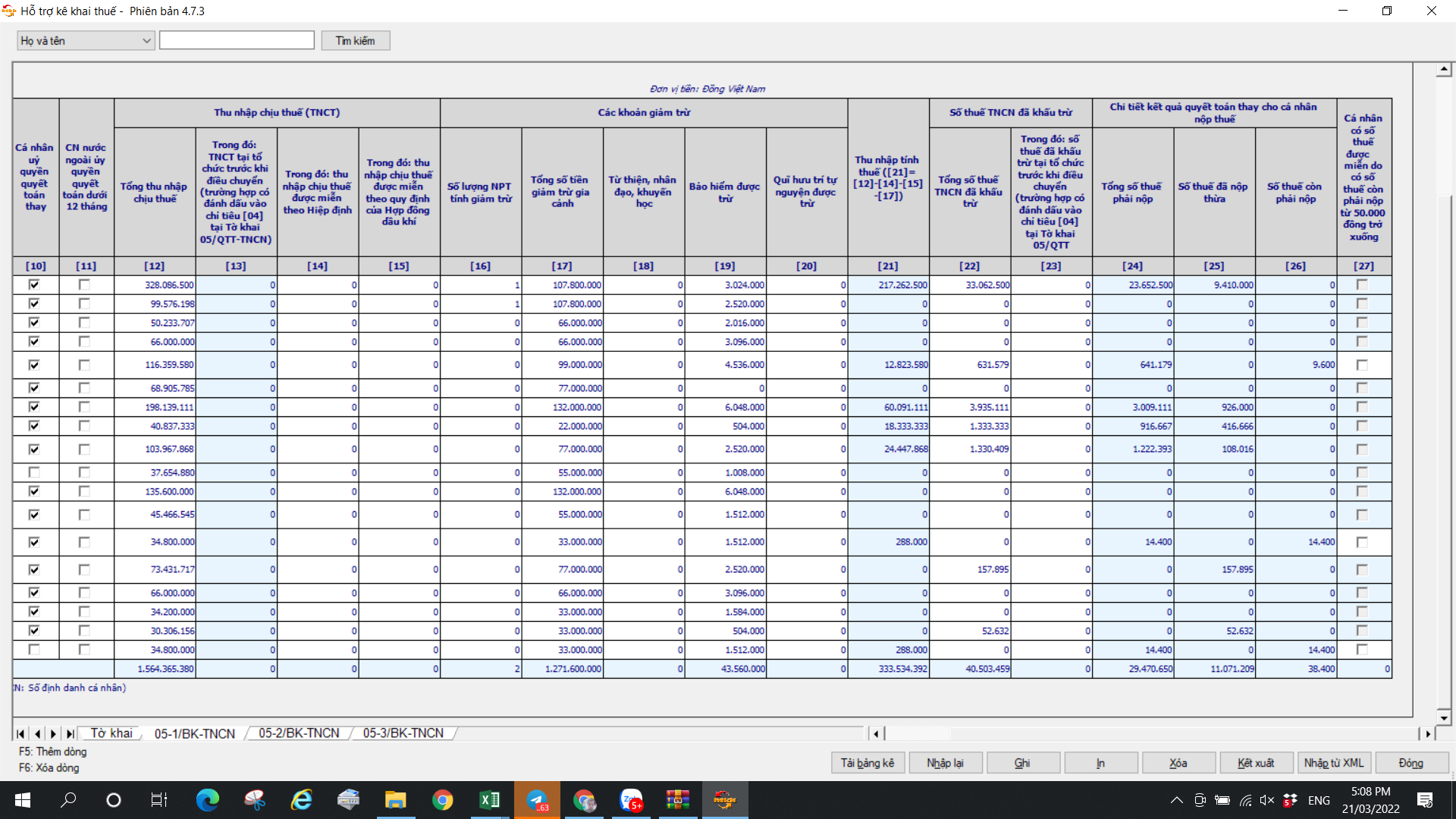This screenshot has width=1456, height=819.
Task: Switch to 05-3/BK-TNCN tab
Action: pyautogui.click(x=403, y=733)
